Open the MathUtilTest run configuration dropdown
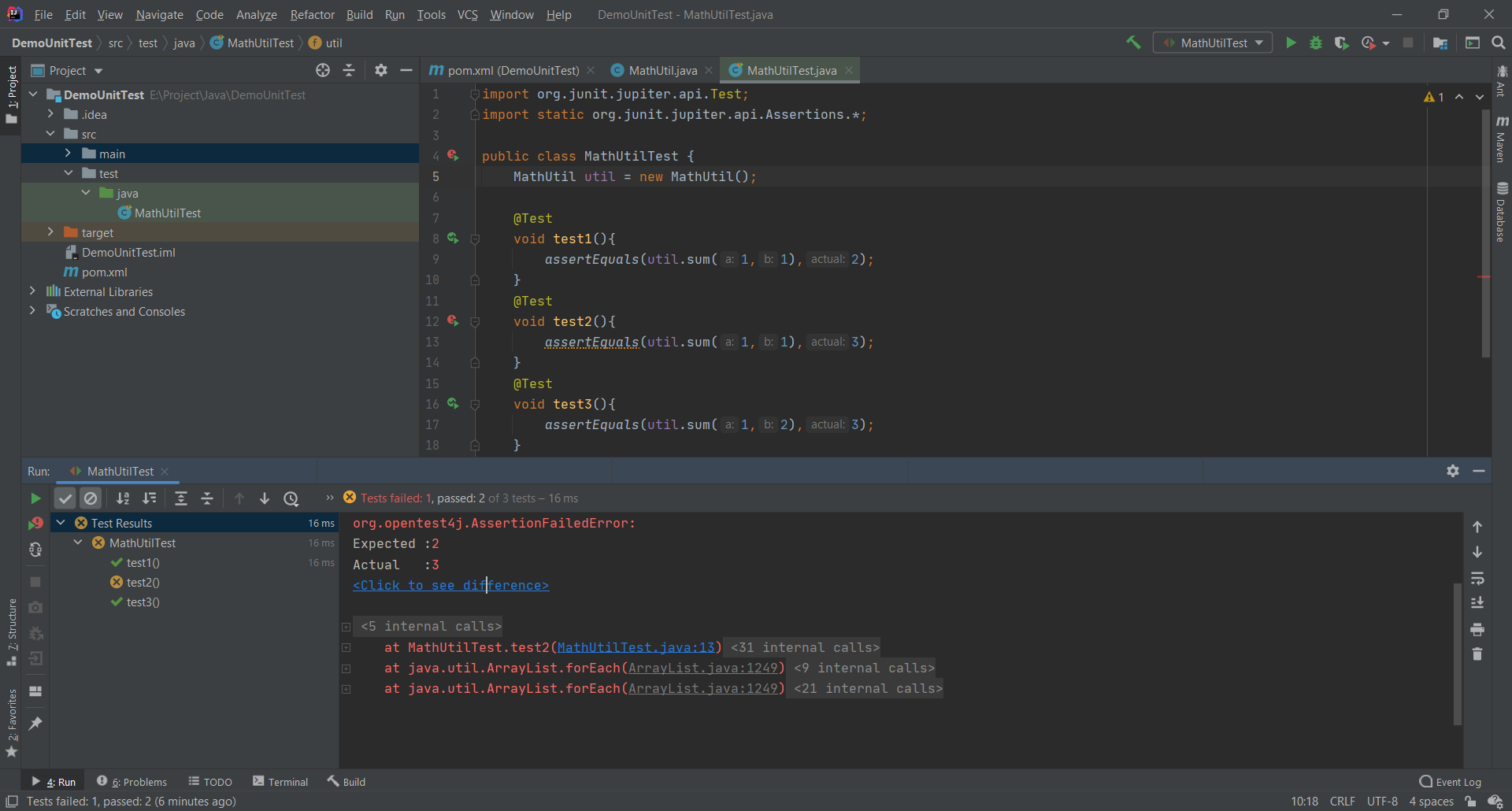The width and height of the screenshot is (1512, 811). 1259,43
